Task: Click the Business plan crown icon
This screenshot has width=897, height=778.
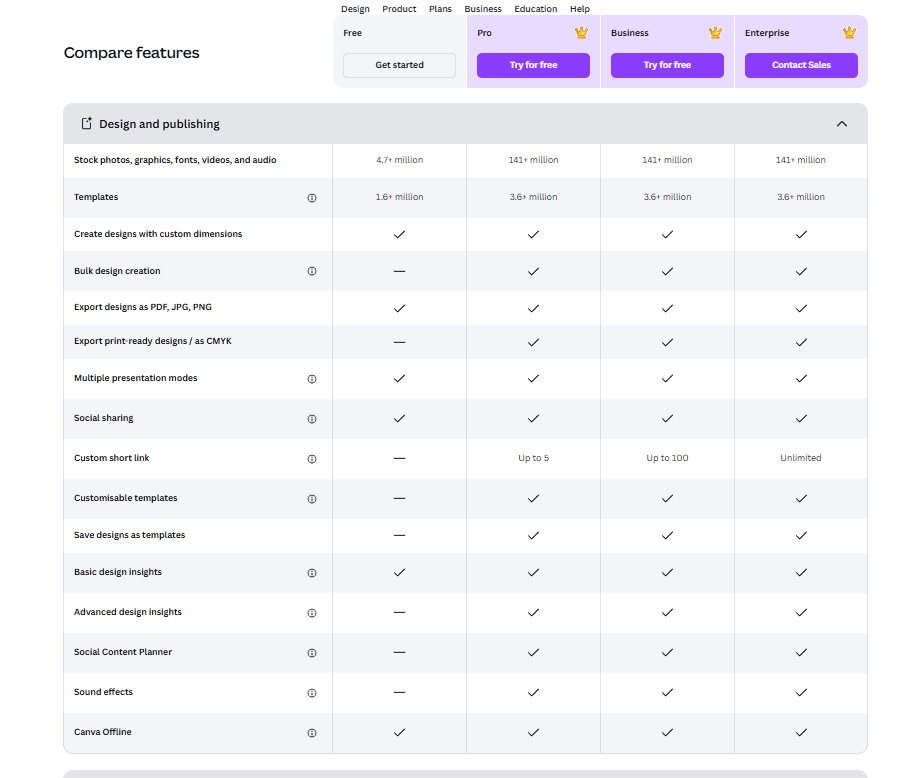Action: click(x=715, y=33)
